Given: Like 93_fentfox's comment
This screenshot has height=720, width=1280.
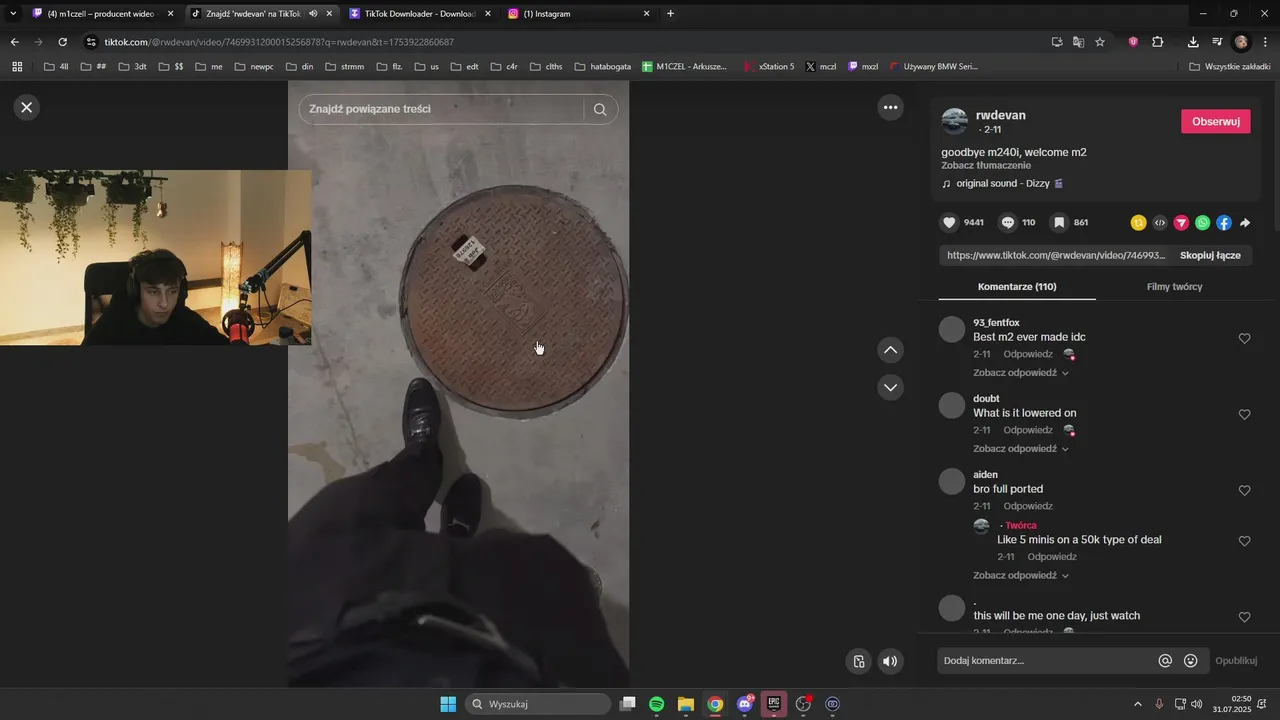Looking at the screenshot, I should coord(1244,338).
